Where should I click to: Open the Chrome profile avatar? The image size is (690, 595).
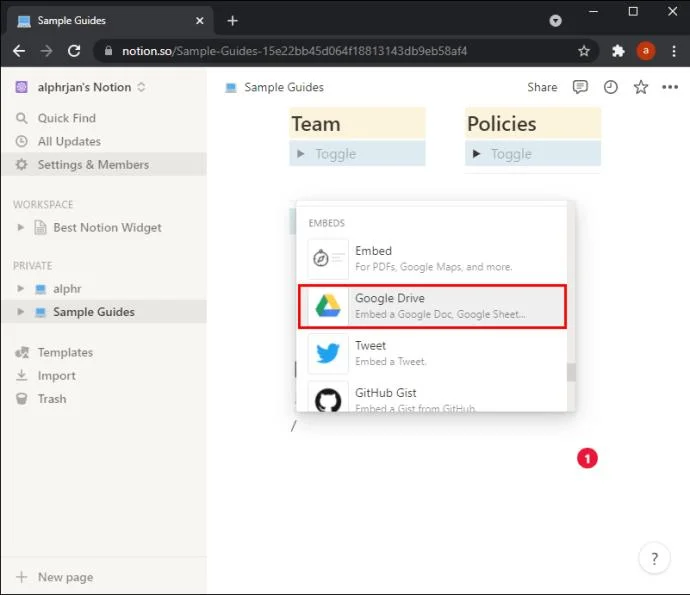pyautogui.click(x=646, y=51)
